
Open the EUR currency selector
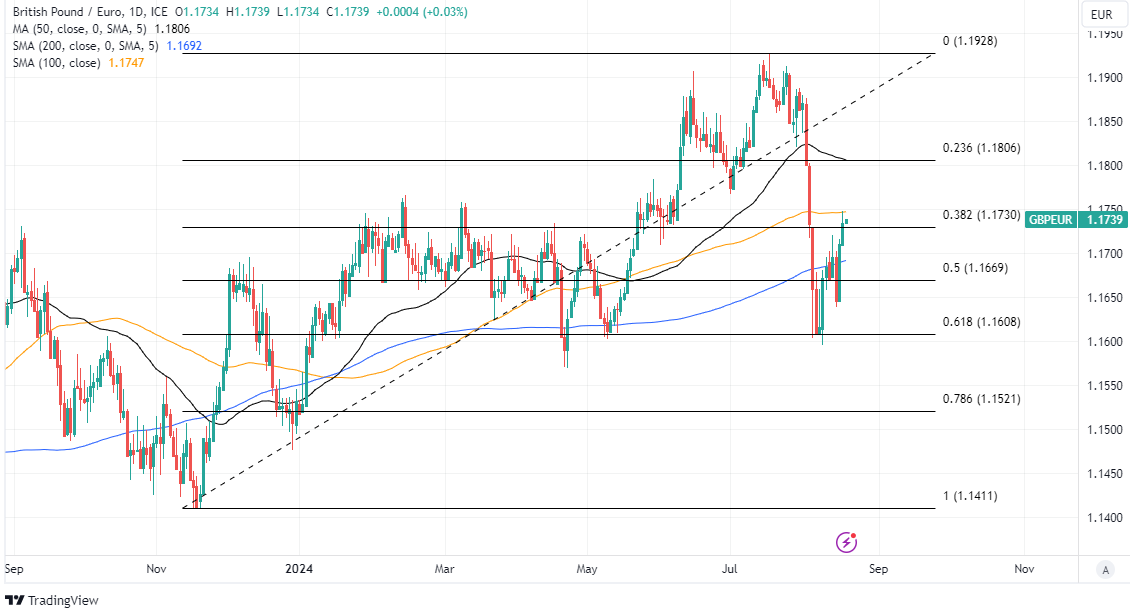click(x=1102, y=14)
